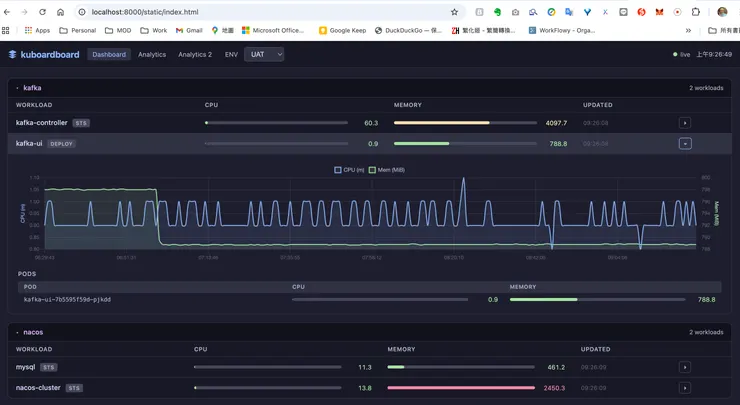This screenshot has height=405, width=740.
Task: Click the browser profile avatar
Action: pos(722,12)
